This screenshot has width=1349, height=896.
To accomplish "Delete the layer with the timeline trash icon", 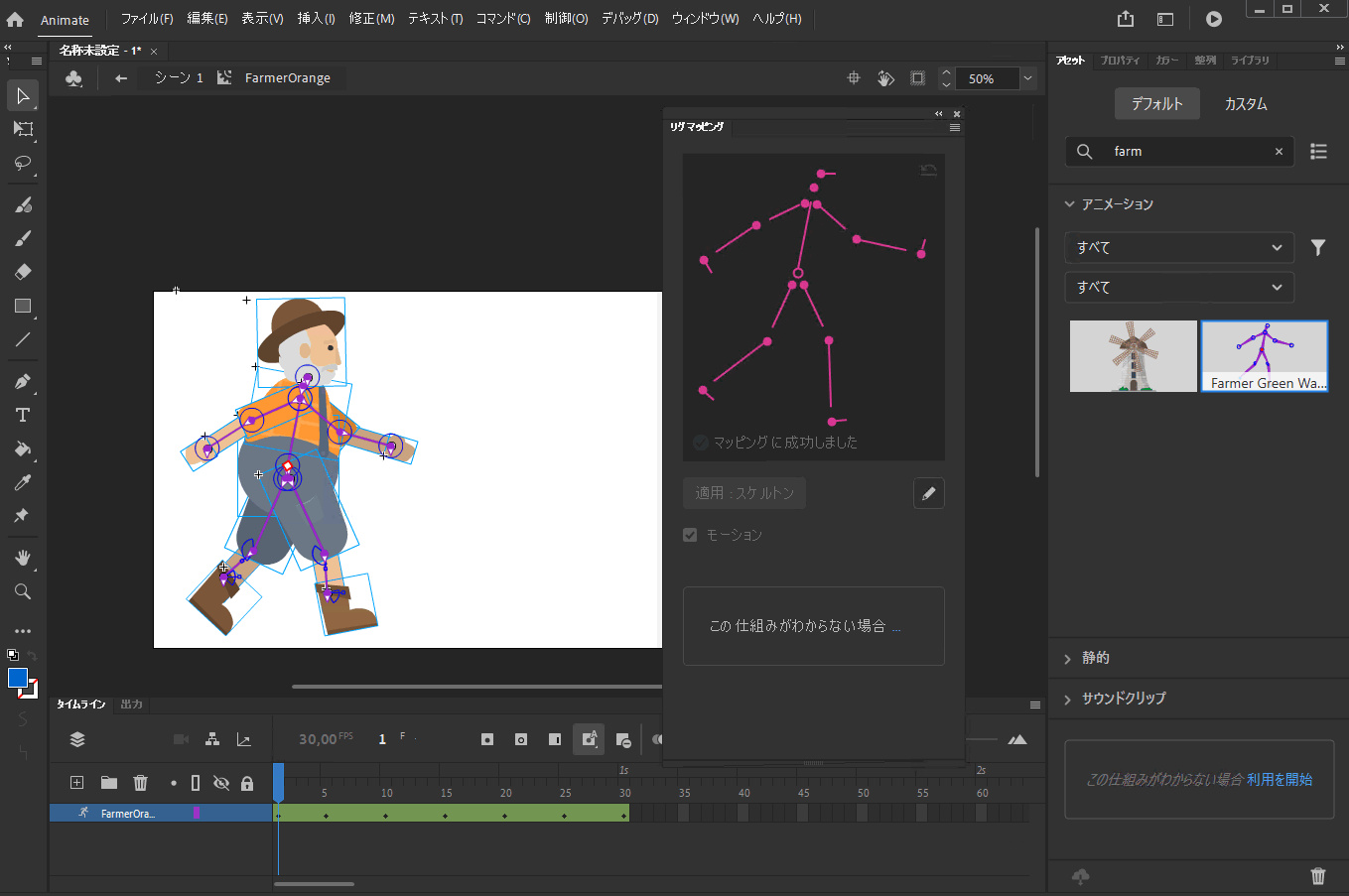I will tap(141, 783).
